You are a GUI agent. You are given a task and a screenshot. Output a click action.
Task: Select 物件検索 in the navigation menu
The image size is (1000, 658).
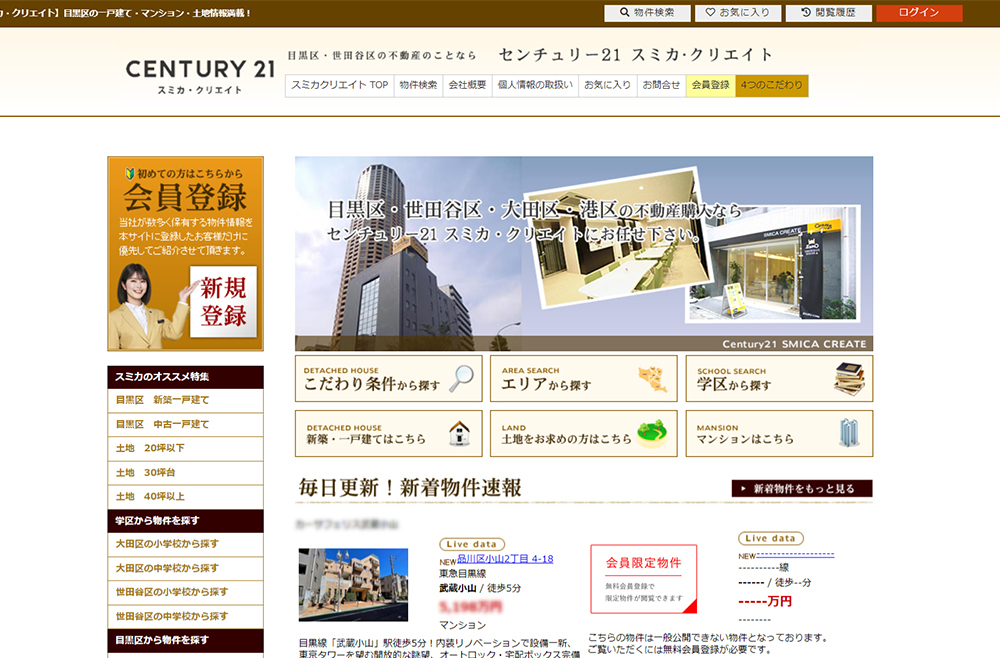point(418,85)
